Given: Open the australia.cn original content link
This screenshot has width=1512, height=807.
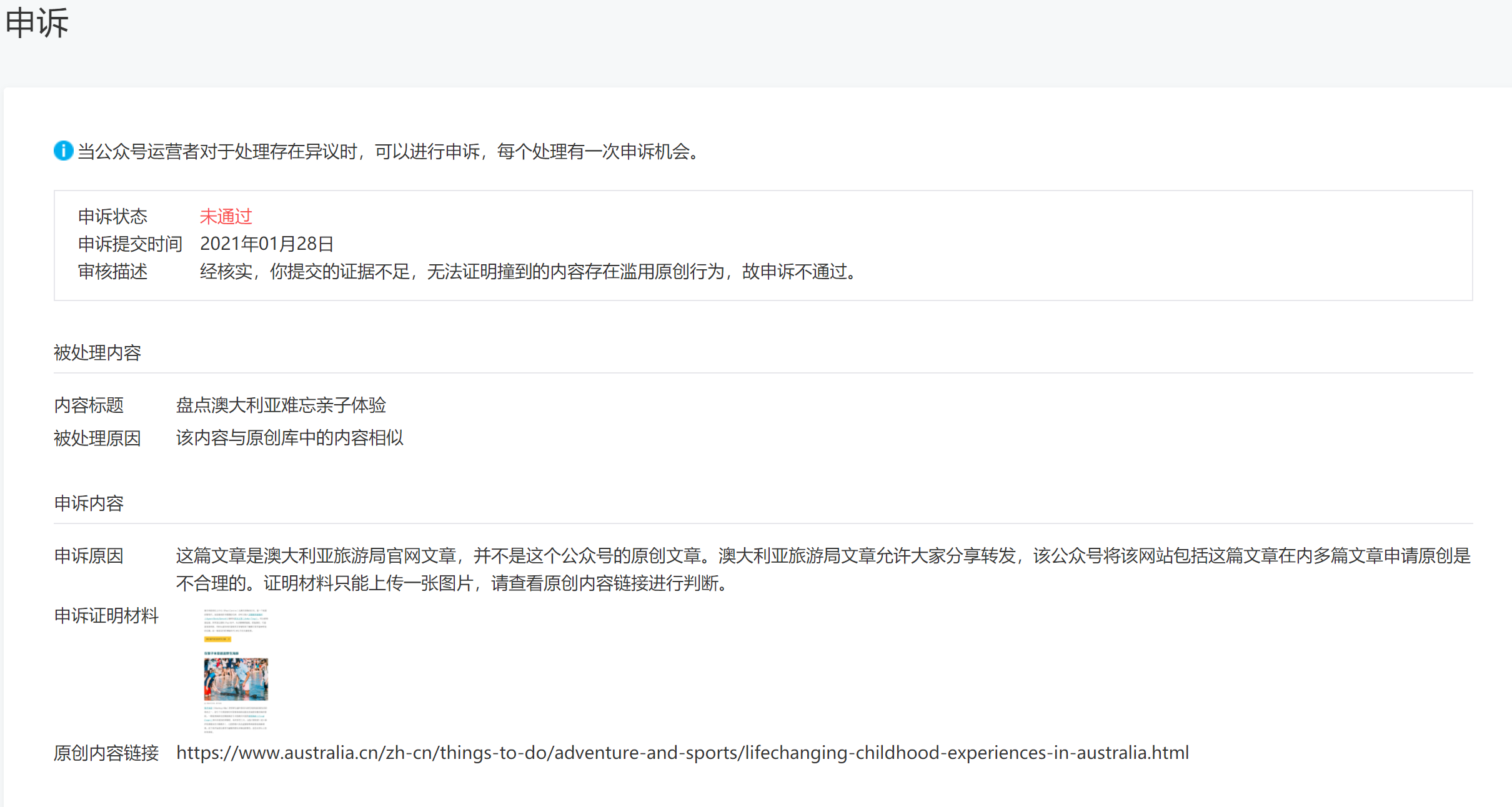Looking at the screenshot, I should pyautogui.click(x=682, y=753).
